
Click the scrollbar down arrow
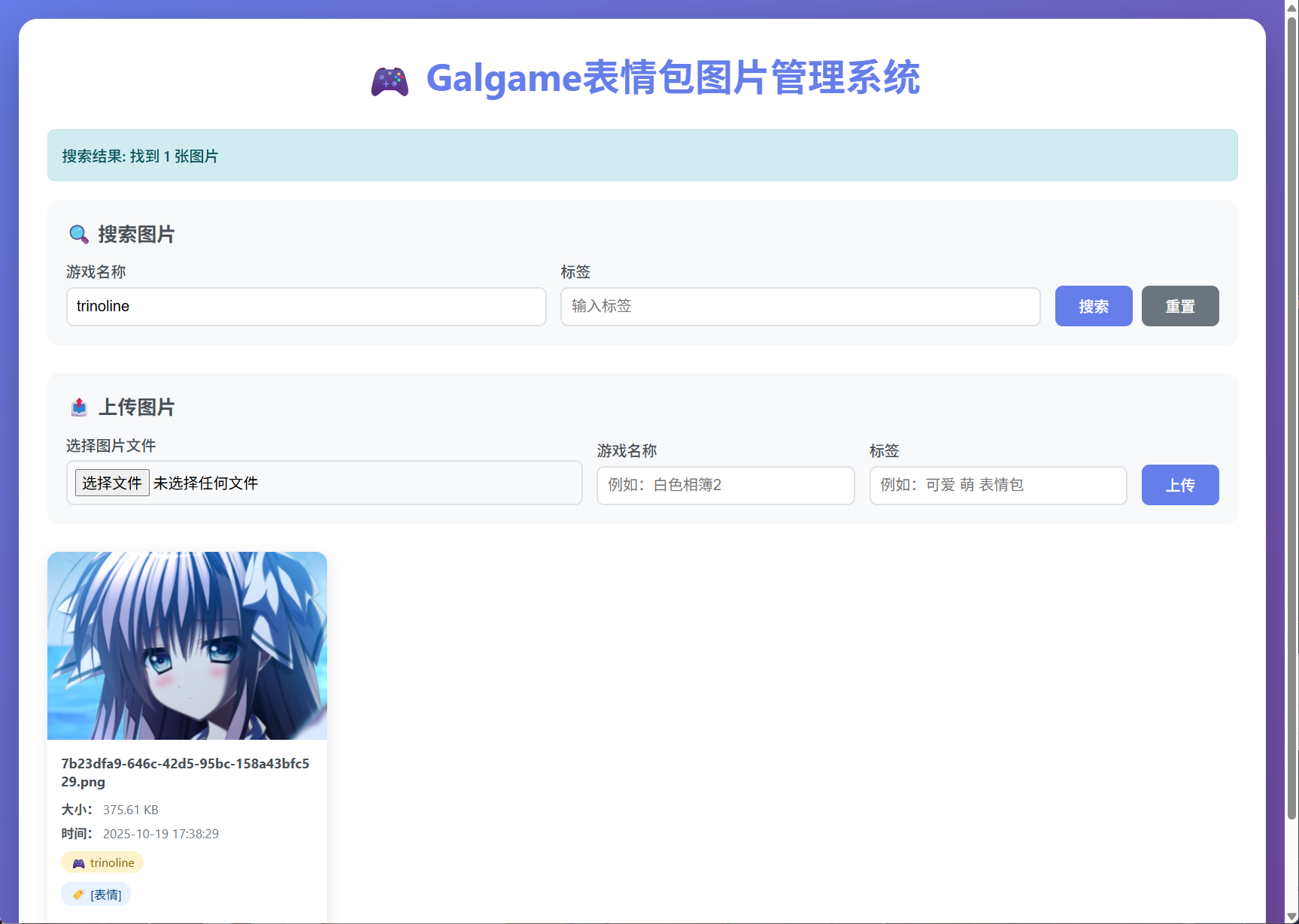[x=1291, y=916]
